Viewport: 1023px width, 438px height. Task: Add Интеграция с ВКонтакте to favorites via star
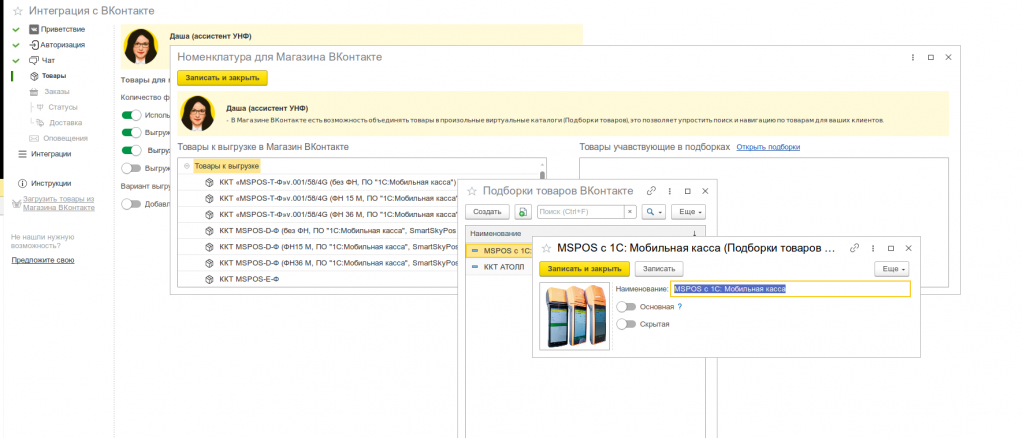18,11
